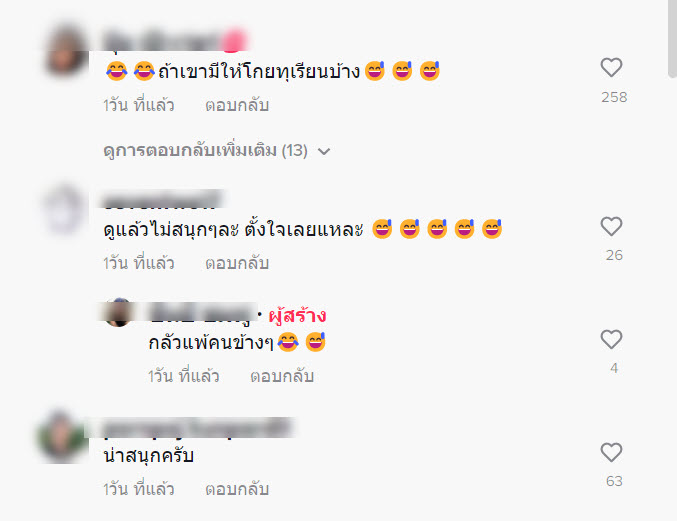Like the comment with 258 likes
The height and width of the screenshot is (521, 677).
tap(611, 67)
